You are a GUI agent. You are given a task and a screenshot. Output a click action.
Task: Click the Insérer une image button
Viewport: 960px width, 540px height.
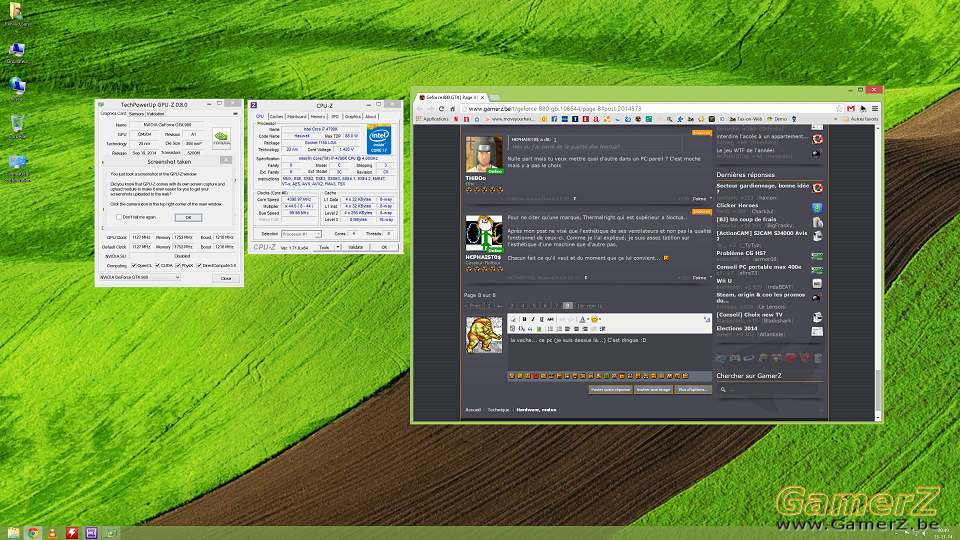click(653, 389)
